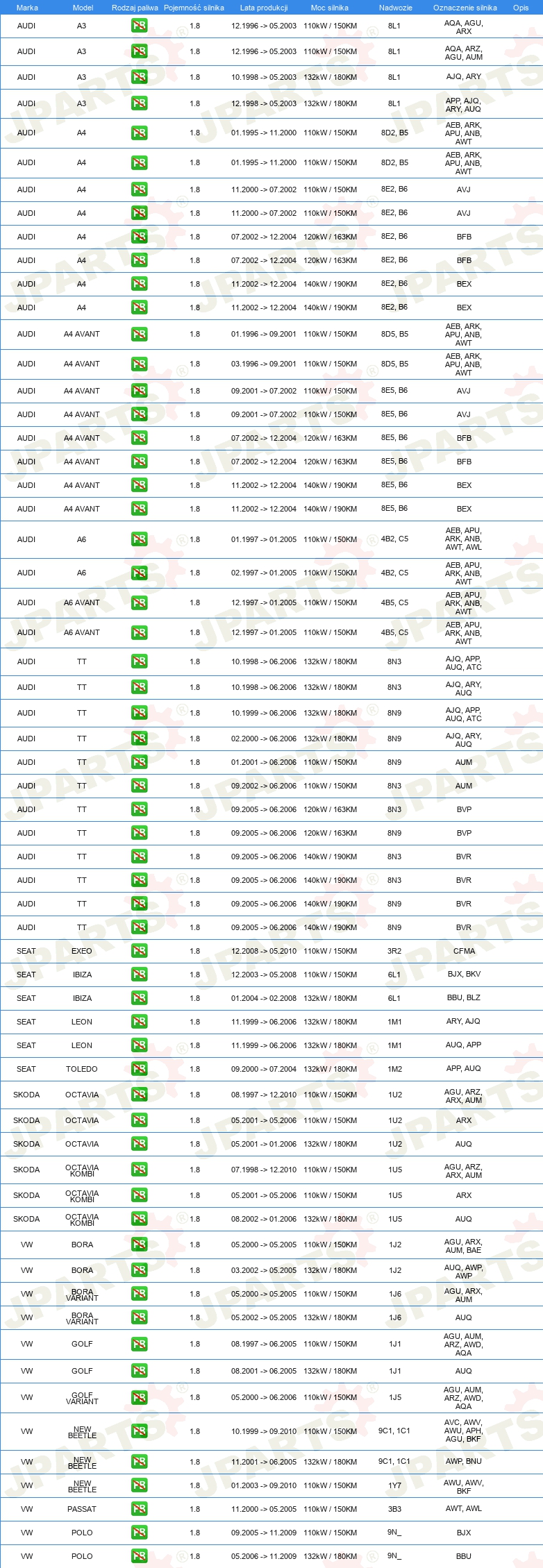
Task: Click engine code CFMA
Action: 464,951
